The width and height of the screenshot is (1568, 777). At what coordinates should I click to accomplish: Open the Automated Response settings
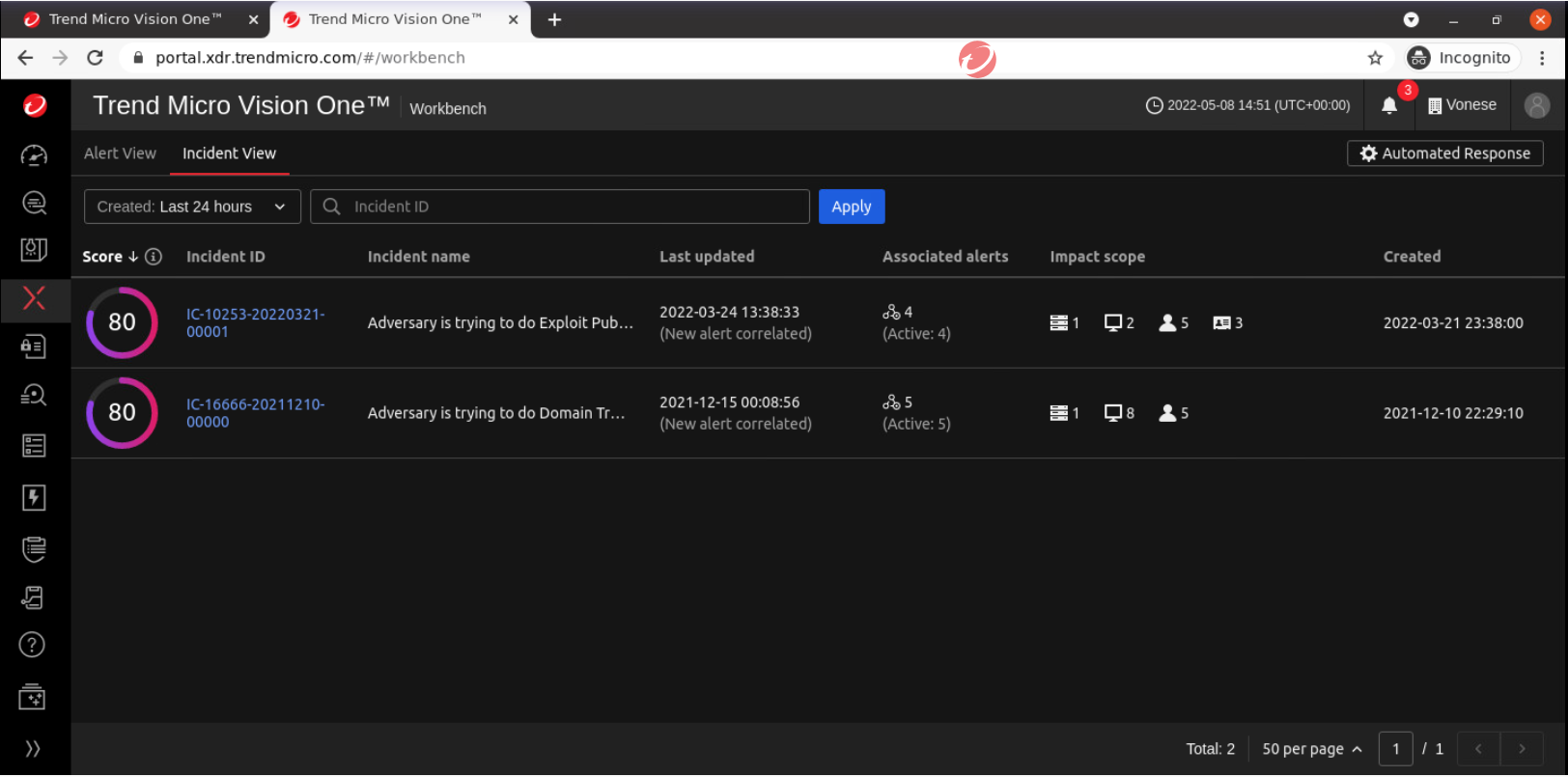[1444, 153]
